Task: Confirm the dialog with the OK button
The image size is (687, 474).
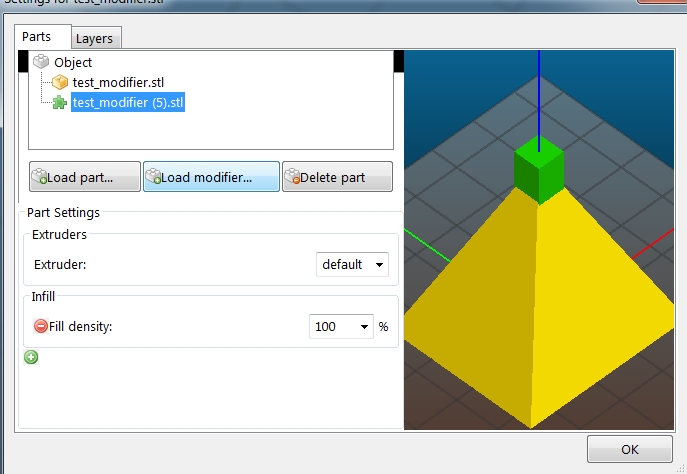Action: pos(629,449)
